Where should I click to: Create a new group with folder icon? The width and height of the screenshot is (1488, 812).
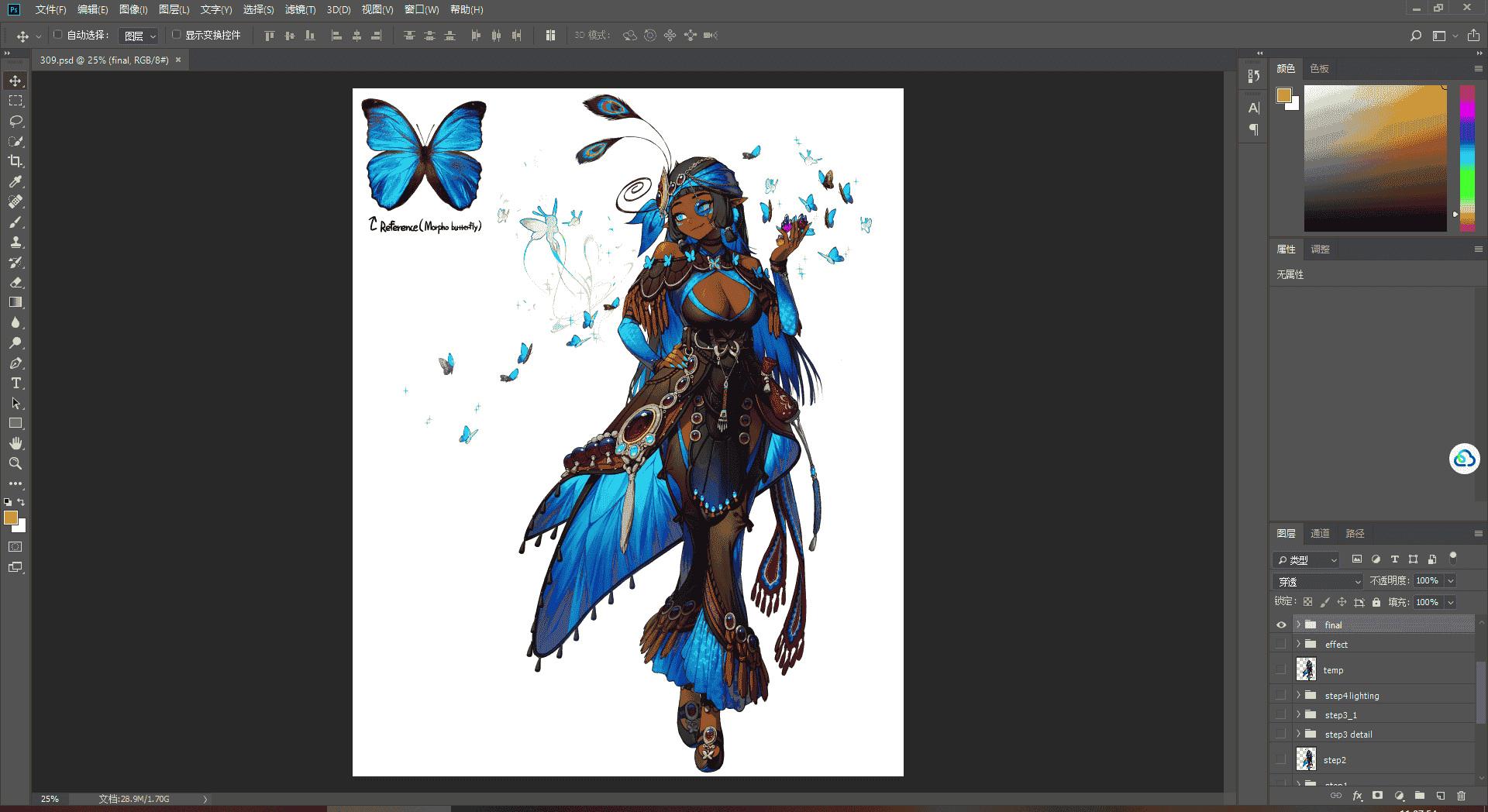coord(1420,795)
